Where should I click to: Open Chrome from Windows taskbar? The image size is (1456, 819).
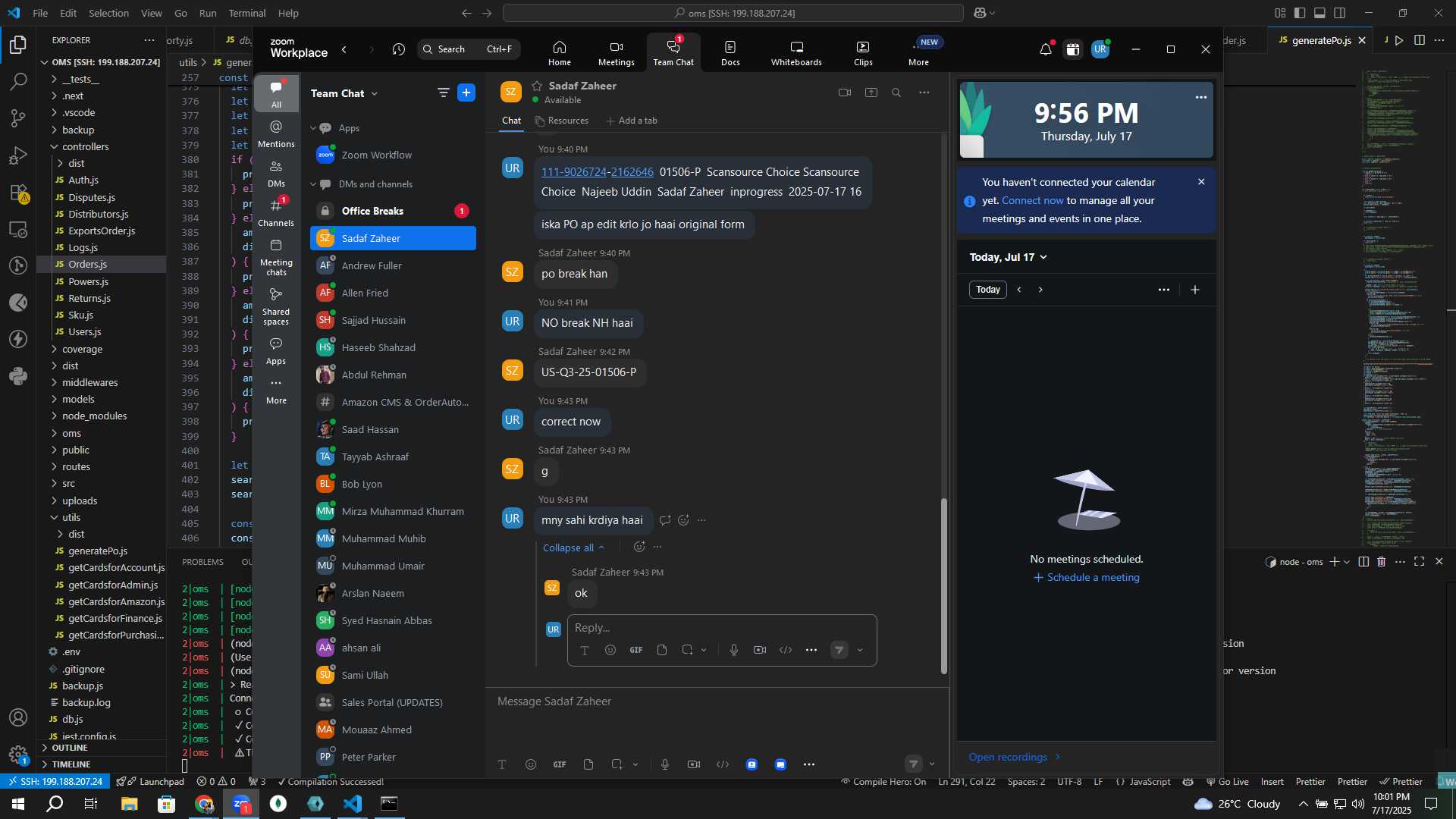[204, 804]
